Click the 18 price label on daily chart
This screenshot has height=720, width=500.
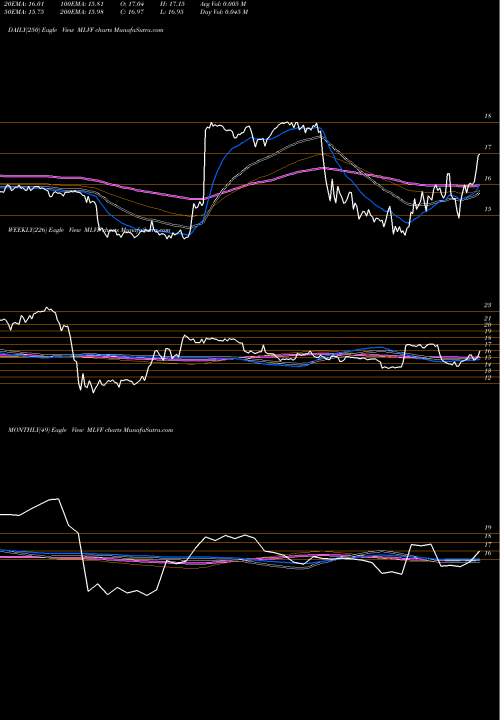tap(488, 116)
